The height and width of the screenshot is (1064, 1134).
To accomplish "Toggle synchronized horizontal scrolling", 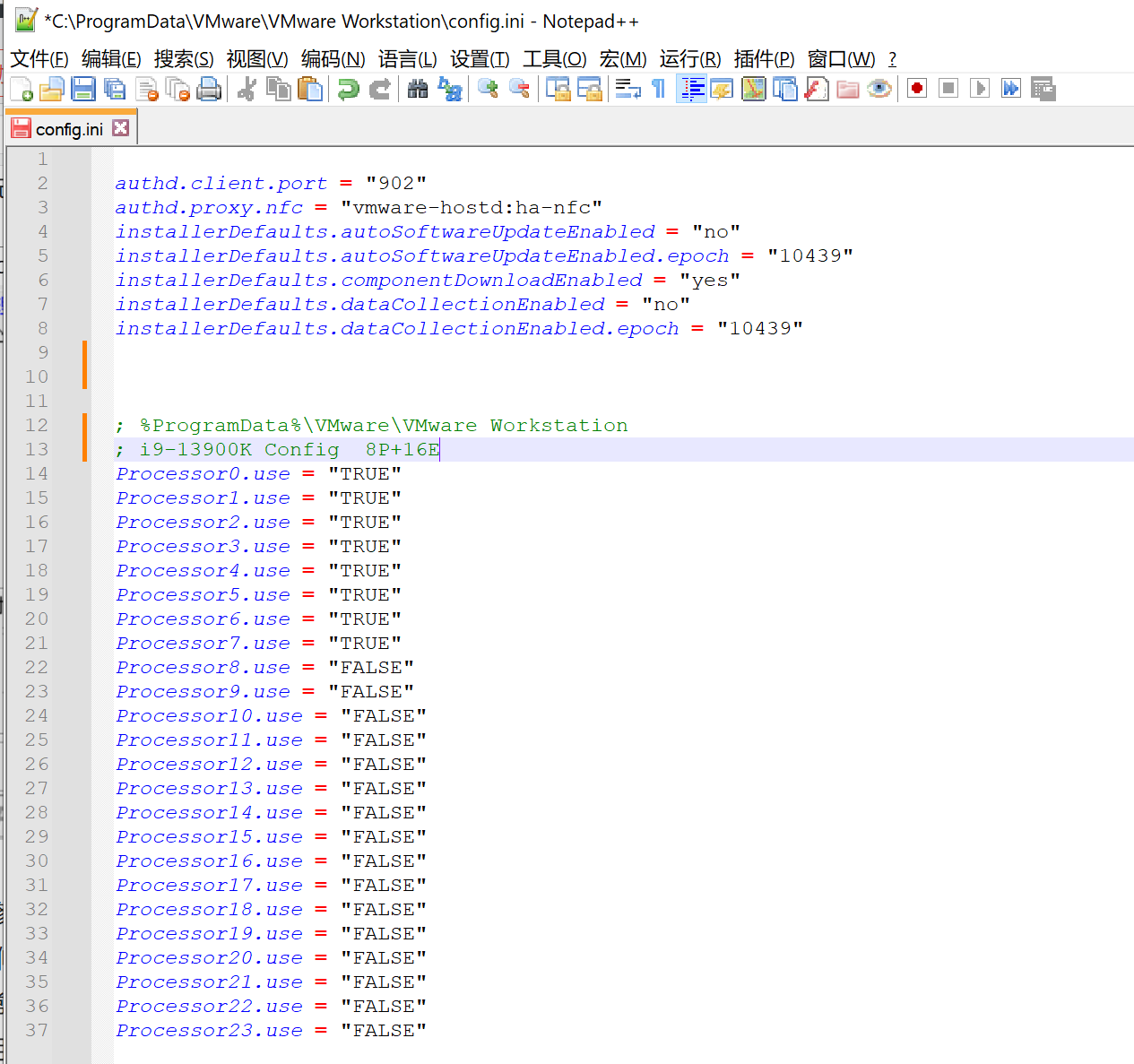I will click(589, 89).
